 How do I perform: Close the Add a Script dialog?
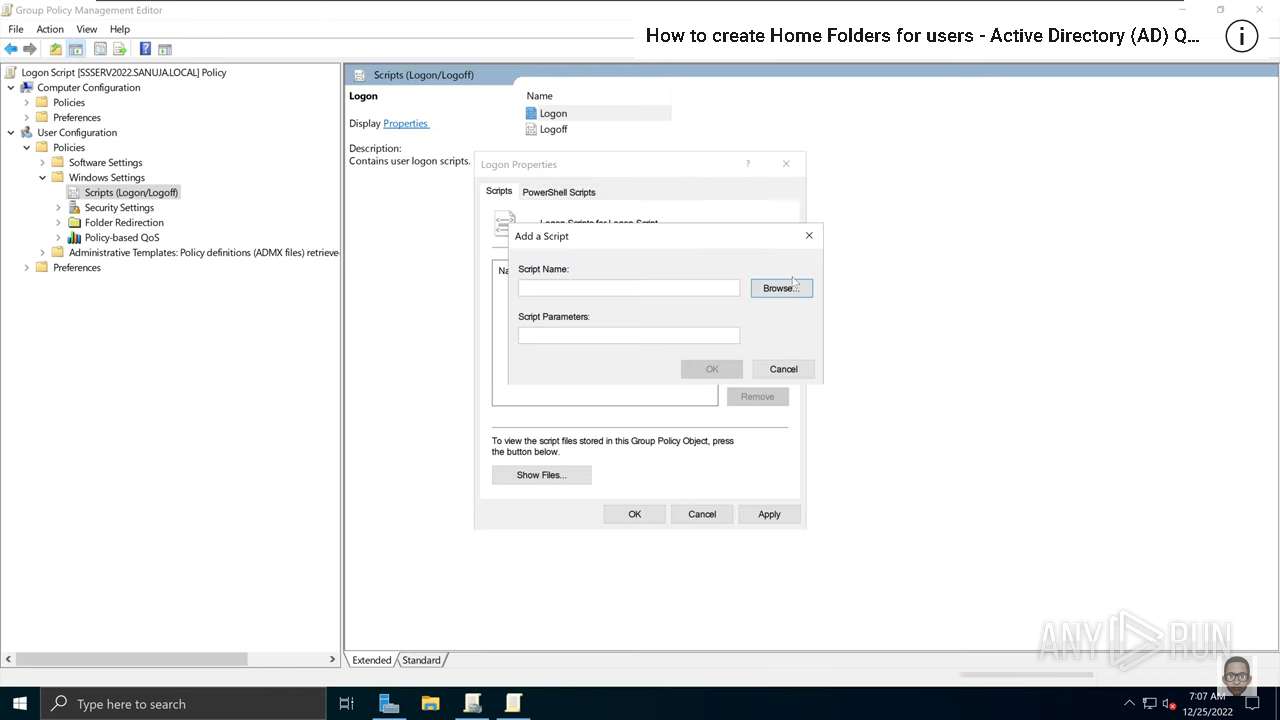point(809,236)
